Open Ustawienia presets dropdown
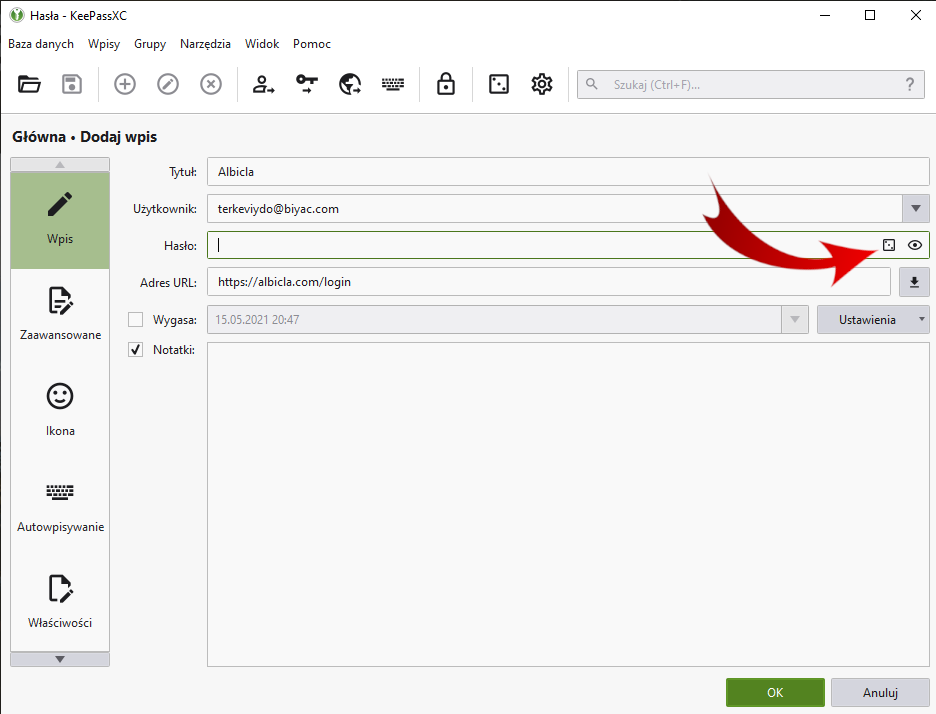This screenshot has height=714, width=936. point(873,319)
